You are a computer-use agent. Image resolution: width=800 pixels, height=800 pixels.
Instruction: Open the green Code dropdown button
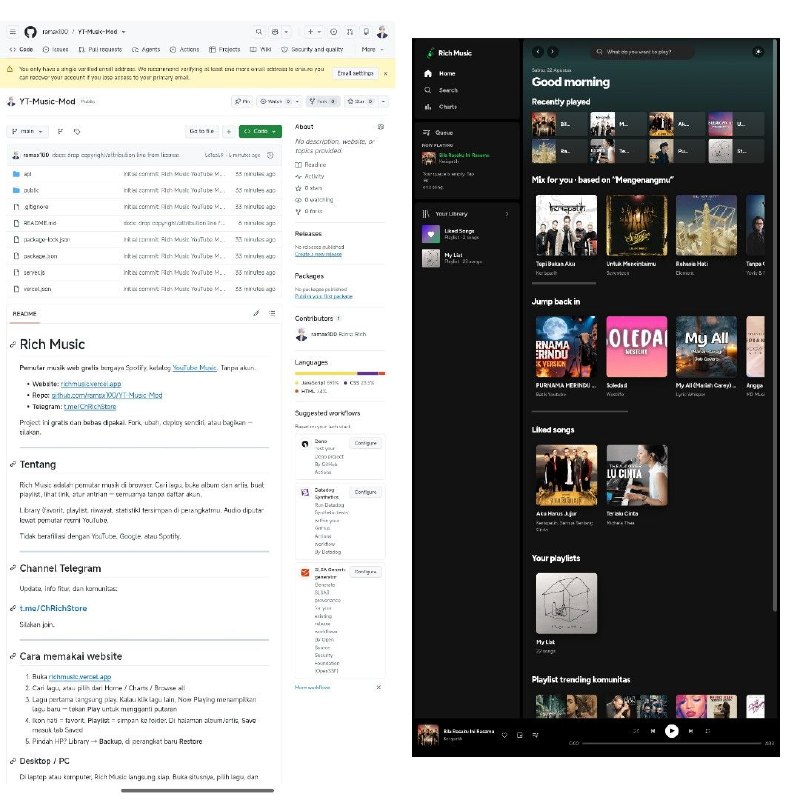click(x=260, y=132)
